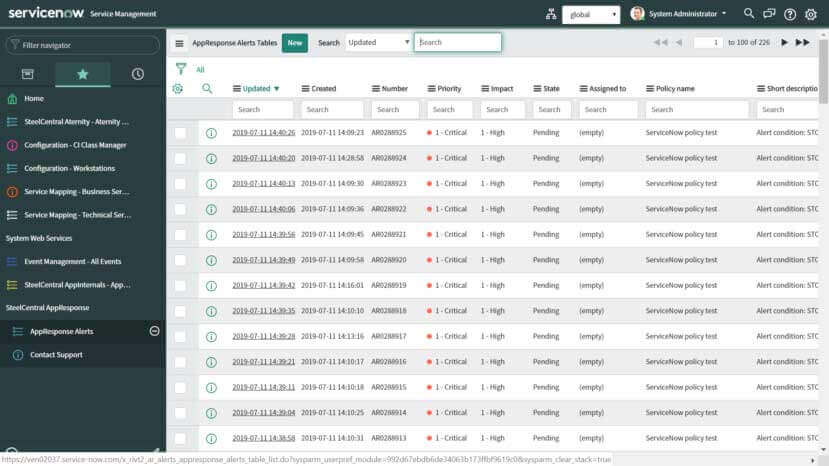Viewport: 829px width, 466px height.
Task: Select checkbox for row AR0288922
Action: click(180, 209)
